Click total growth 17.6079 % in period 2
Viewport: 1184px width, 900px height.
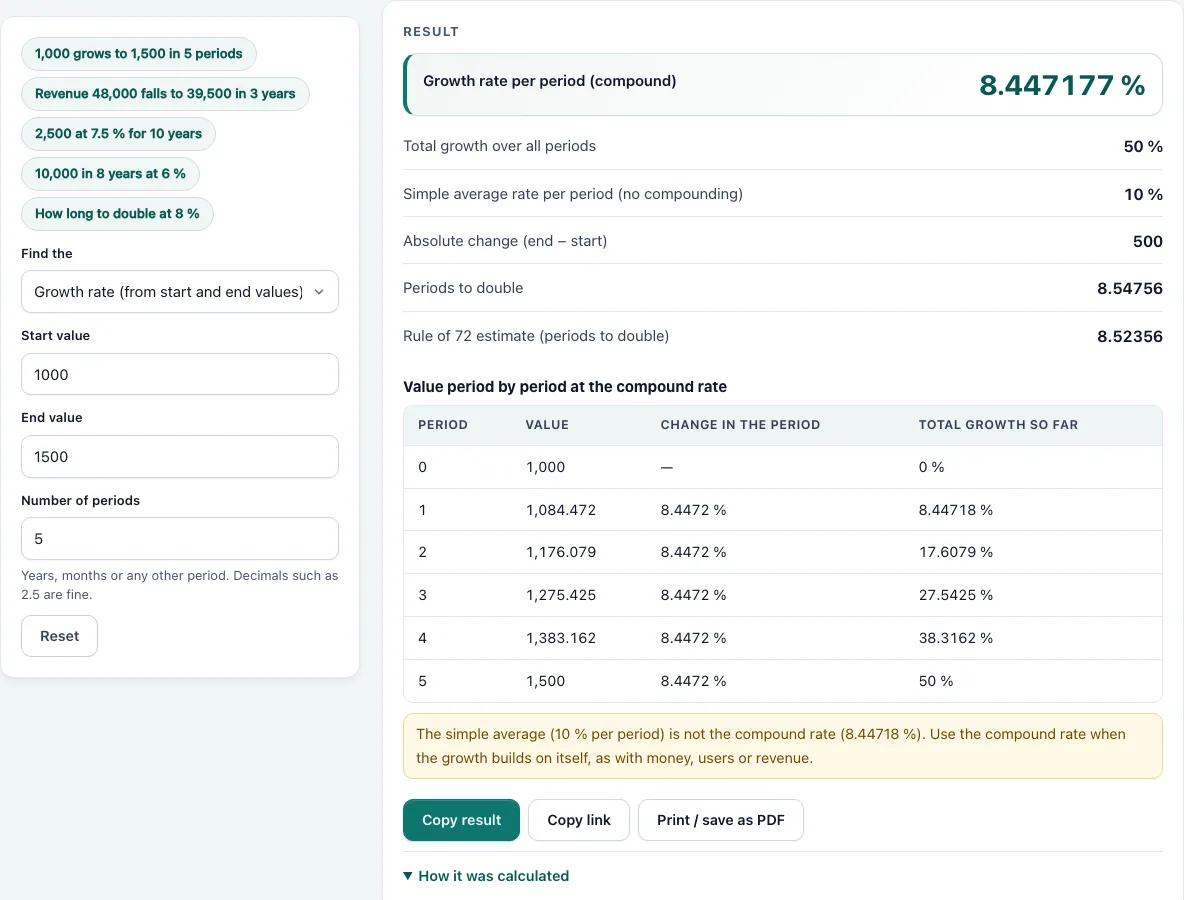956,553
